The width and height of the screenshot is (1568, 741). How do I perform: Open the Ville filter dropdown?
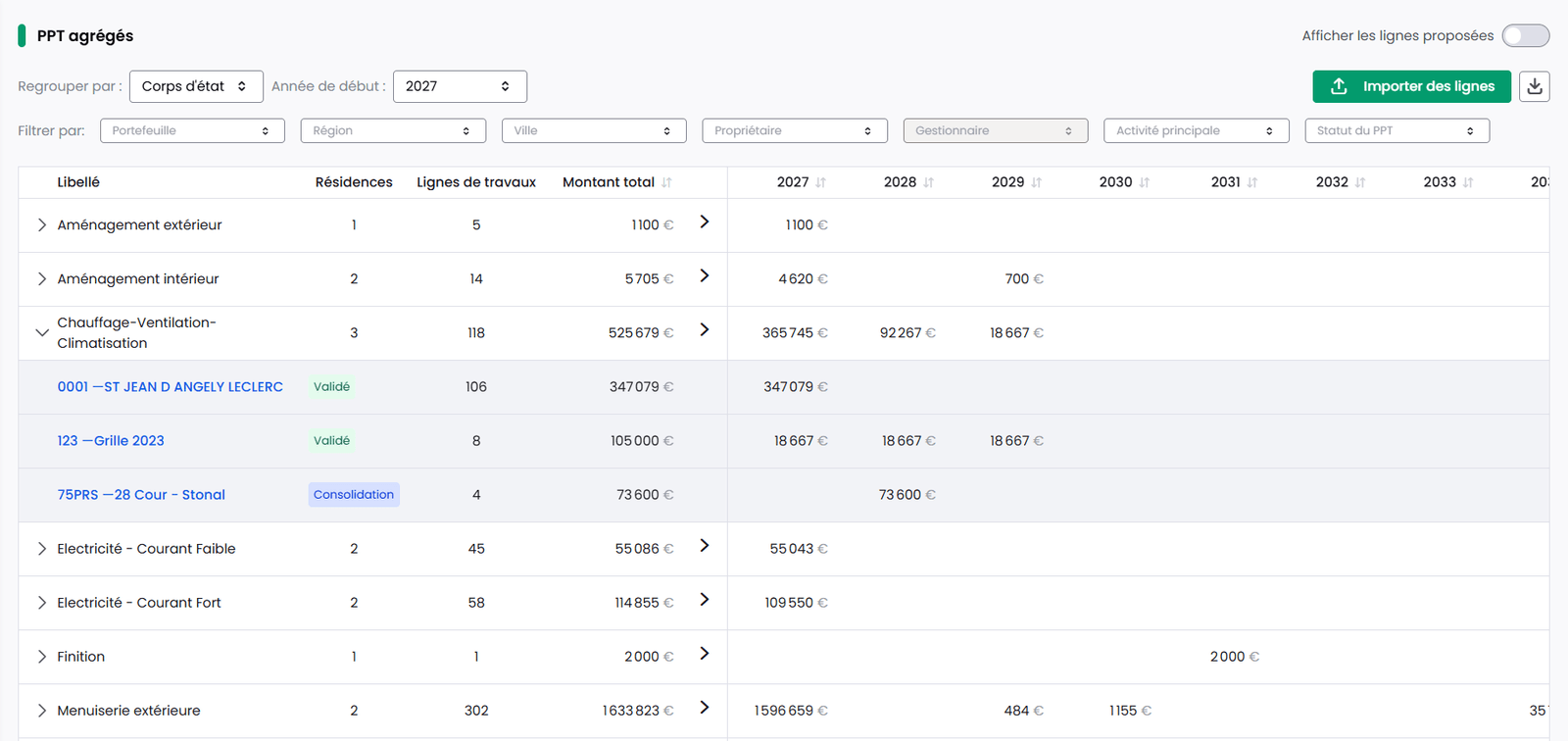tap(594, 130)
